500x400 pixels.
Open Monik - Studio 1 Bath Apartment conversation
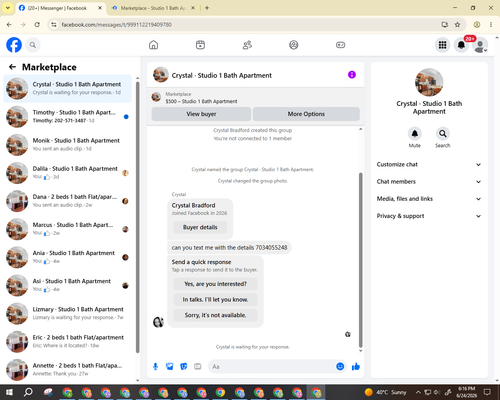coord(67,145)
